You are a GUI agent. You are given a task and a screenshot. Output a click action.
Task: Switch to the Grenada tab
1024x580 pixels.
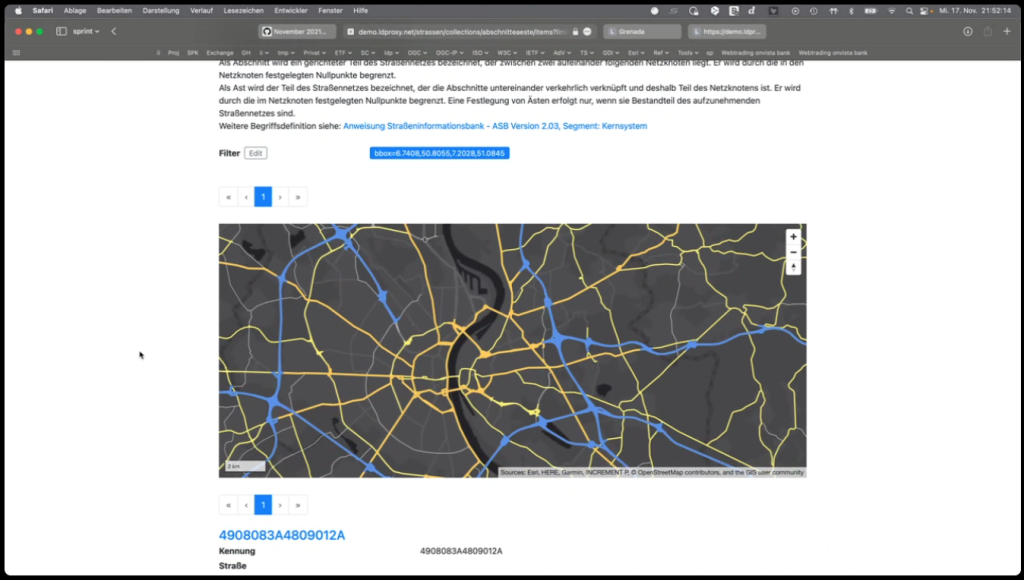point(642,31)
